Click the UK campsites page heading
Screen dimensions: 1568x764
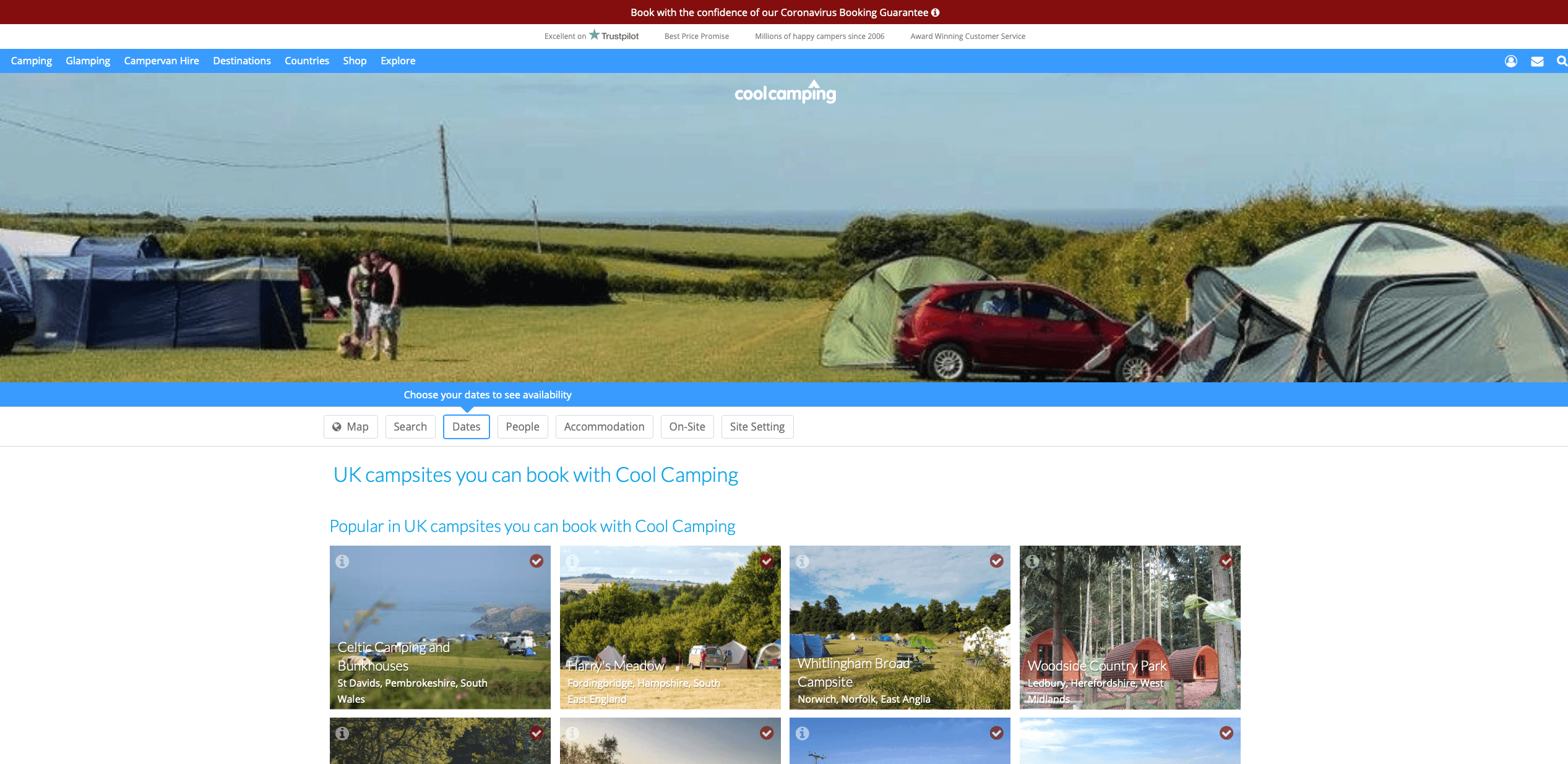536,475
